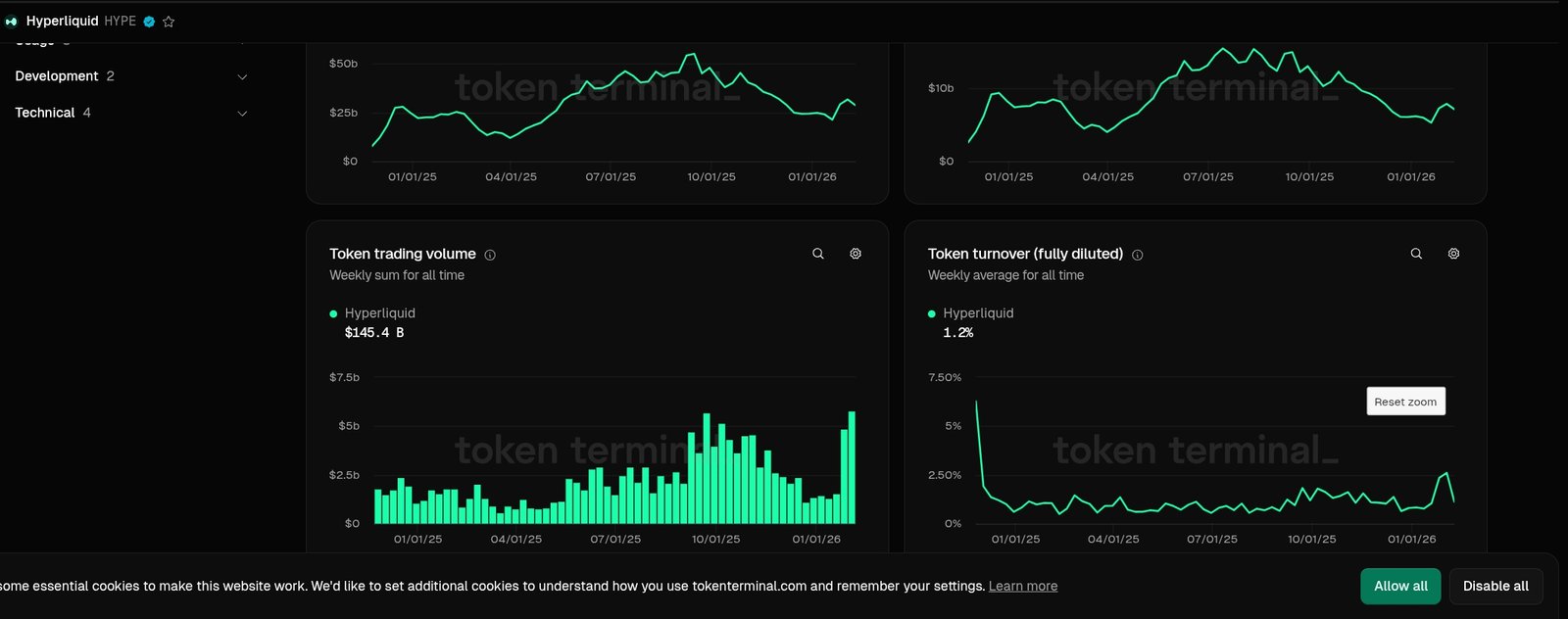Viewport: 1568px width, 619px height.
Task: Click the Hyperliquid logo icon in header
Action: 12,22
